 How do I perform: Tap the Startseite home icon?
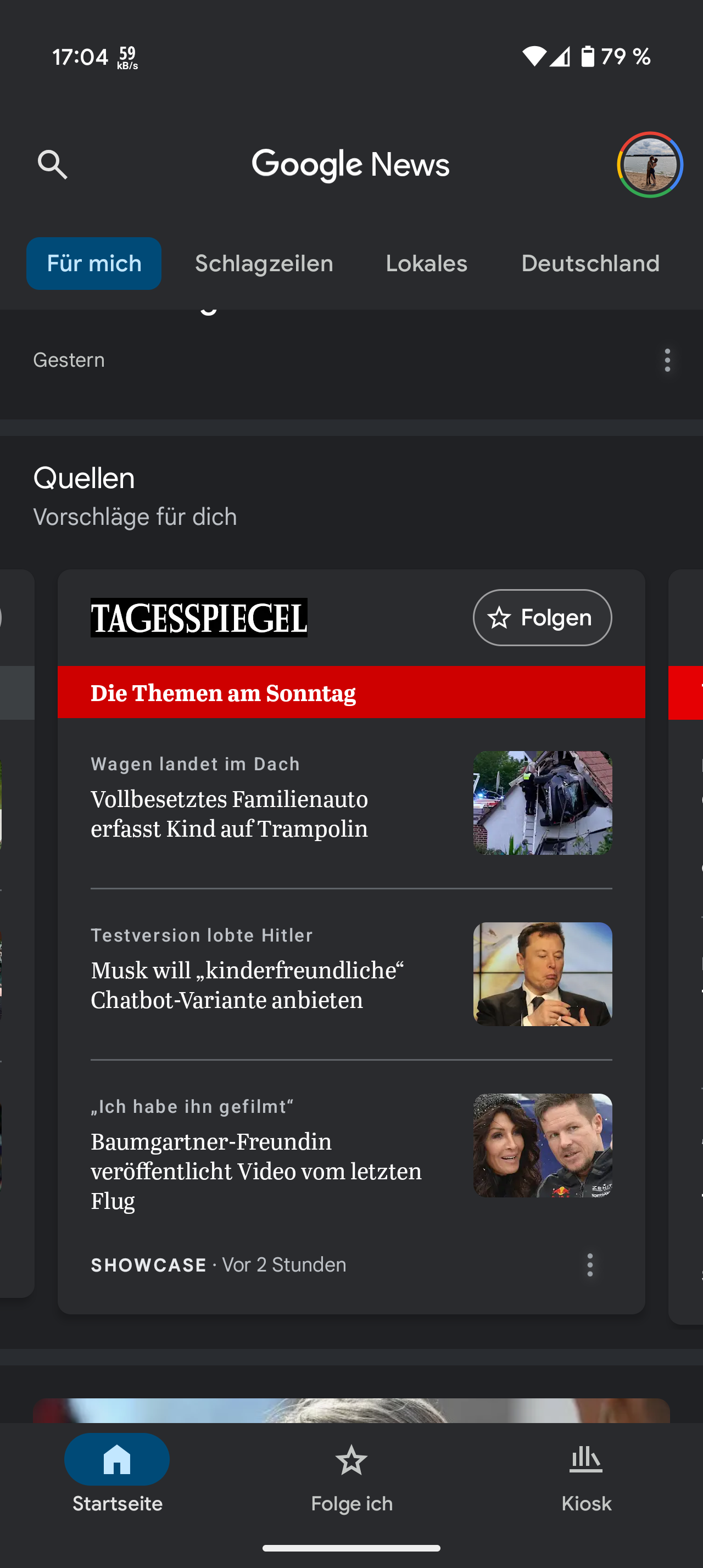click(x=117, y=1459)
